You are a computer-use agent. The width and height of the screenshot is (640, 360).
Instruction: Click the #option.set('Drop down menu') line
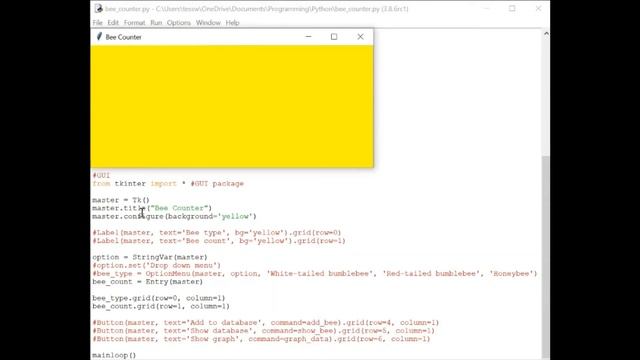click(x=157, y=265)
